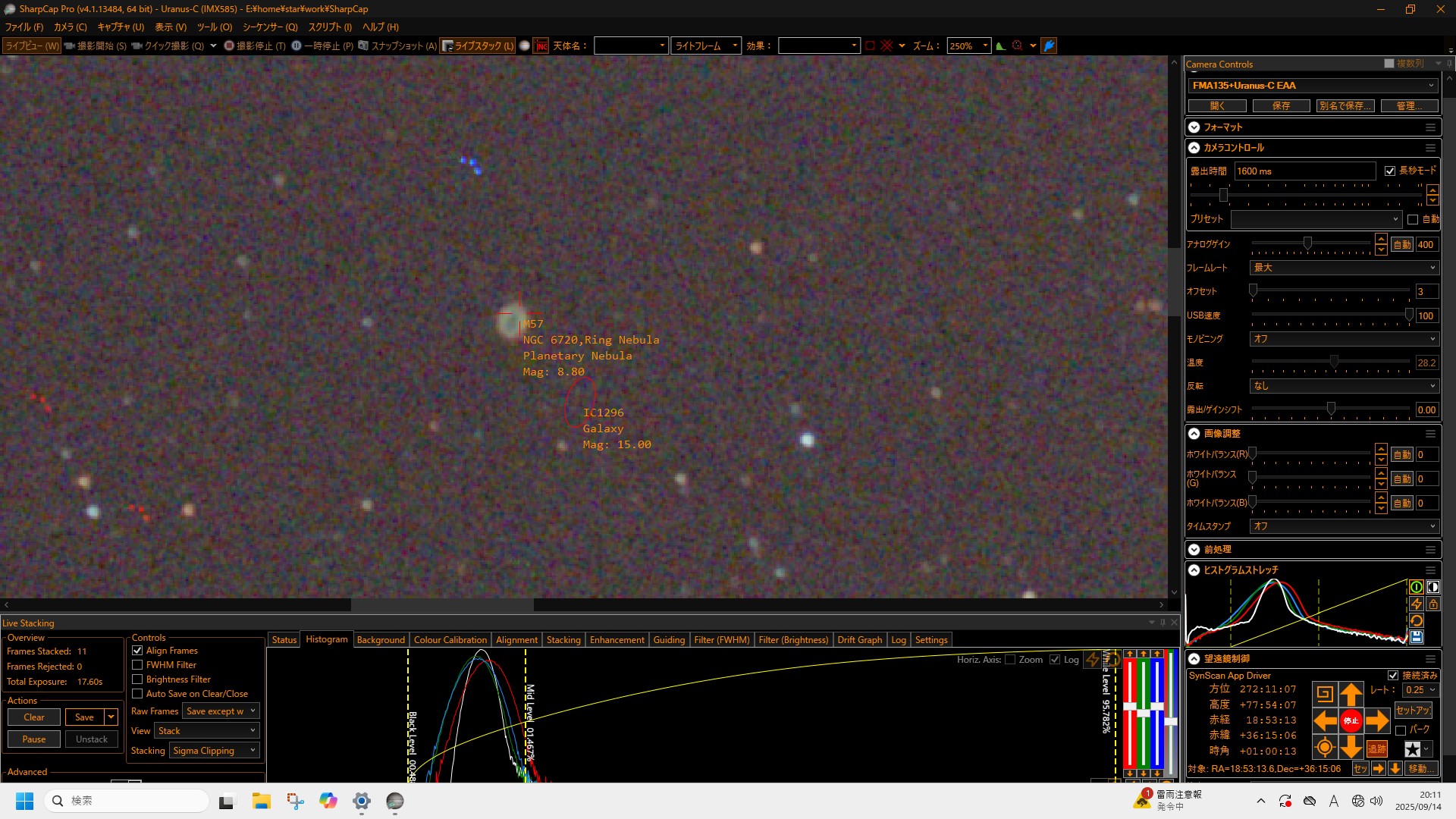Viewport: 1456px width, 819px height.
Task: Click the blue plug connection icon in toolbar
Action: 1049,45
